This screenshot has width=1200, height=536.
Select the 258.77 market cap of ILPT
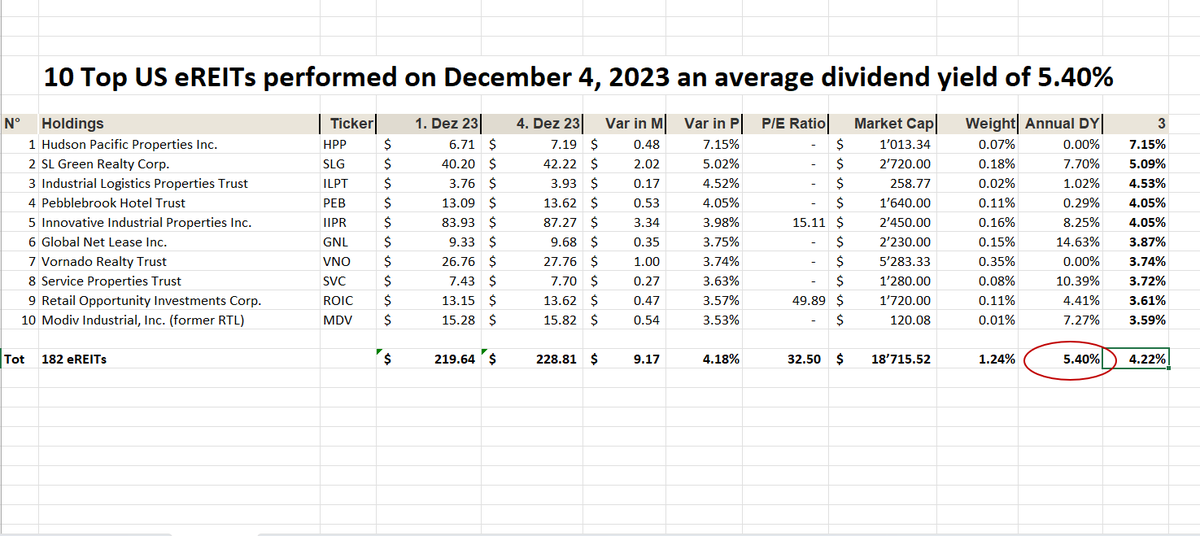[x=910, y=183]
